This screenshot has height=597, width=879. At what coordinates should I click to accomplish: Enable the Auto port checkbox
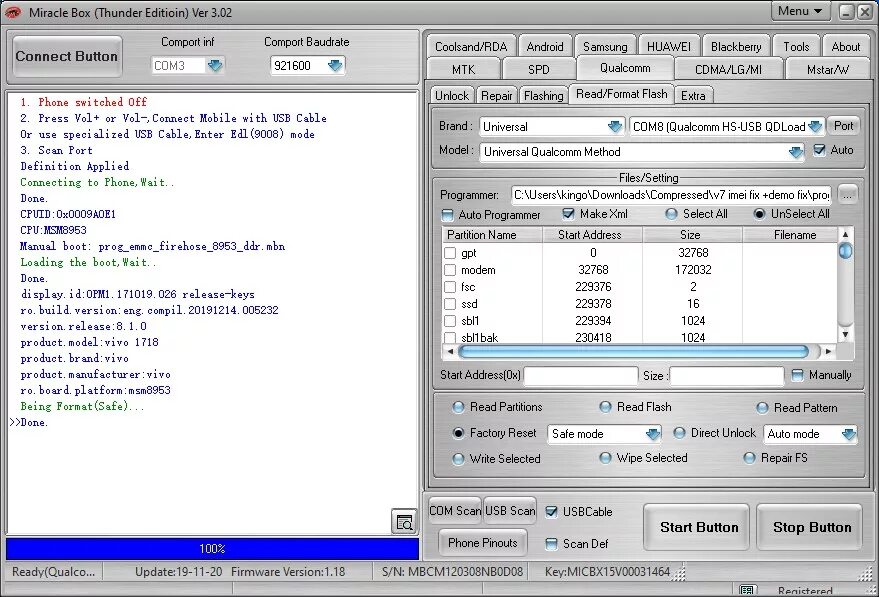819,150
